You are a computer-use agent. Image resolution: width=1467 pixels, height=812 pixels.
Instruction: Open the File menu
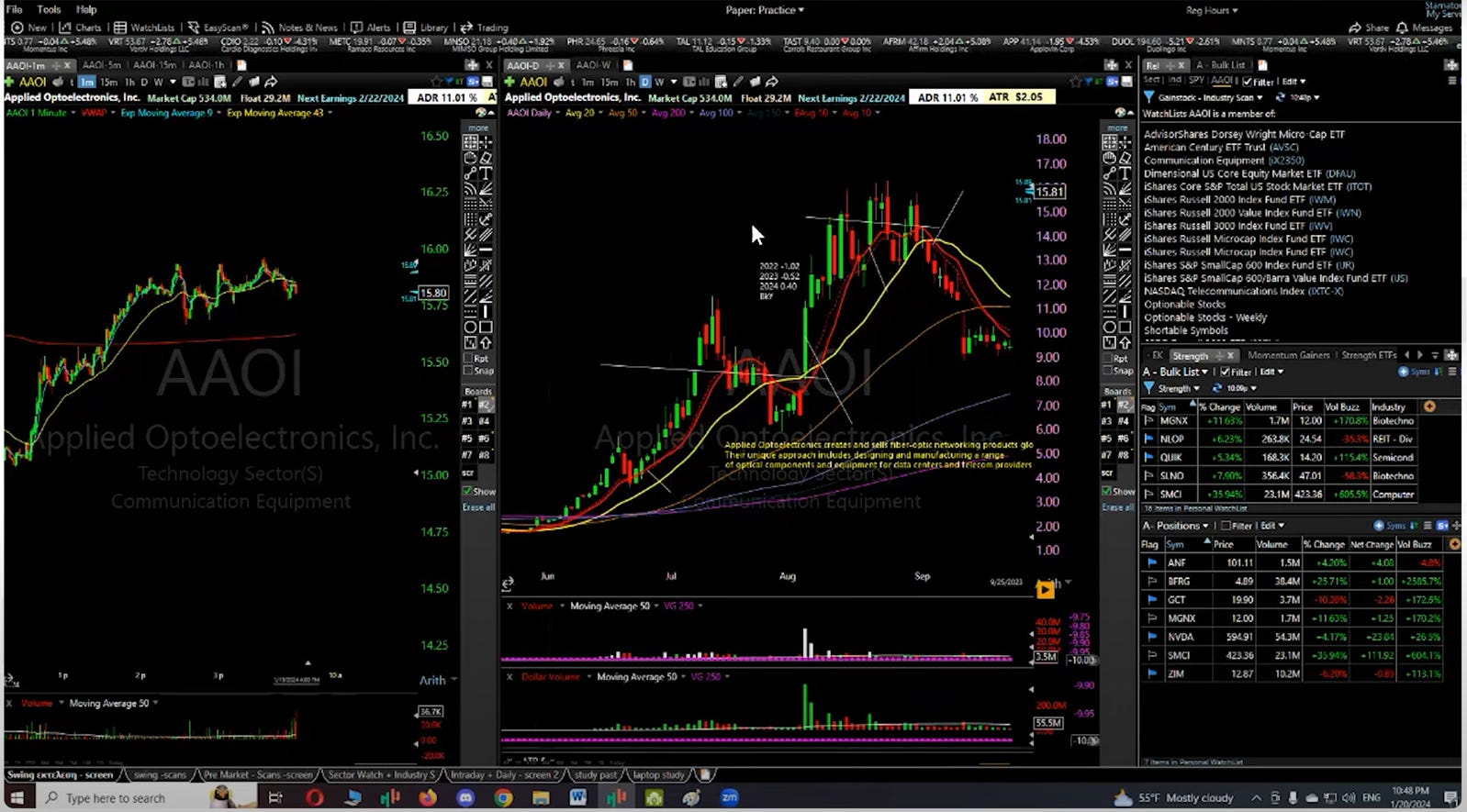pyautogui.click(x=15, y=9)
